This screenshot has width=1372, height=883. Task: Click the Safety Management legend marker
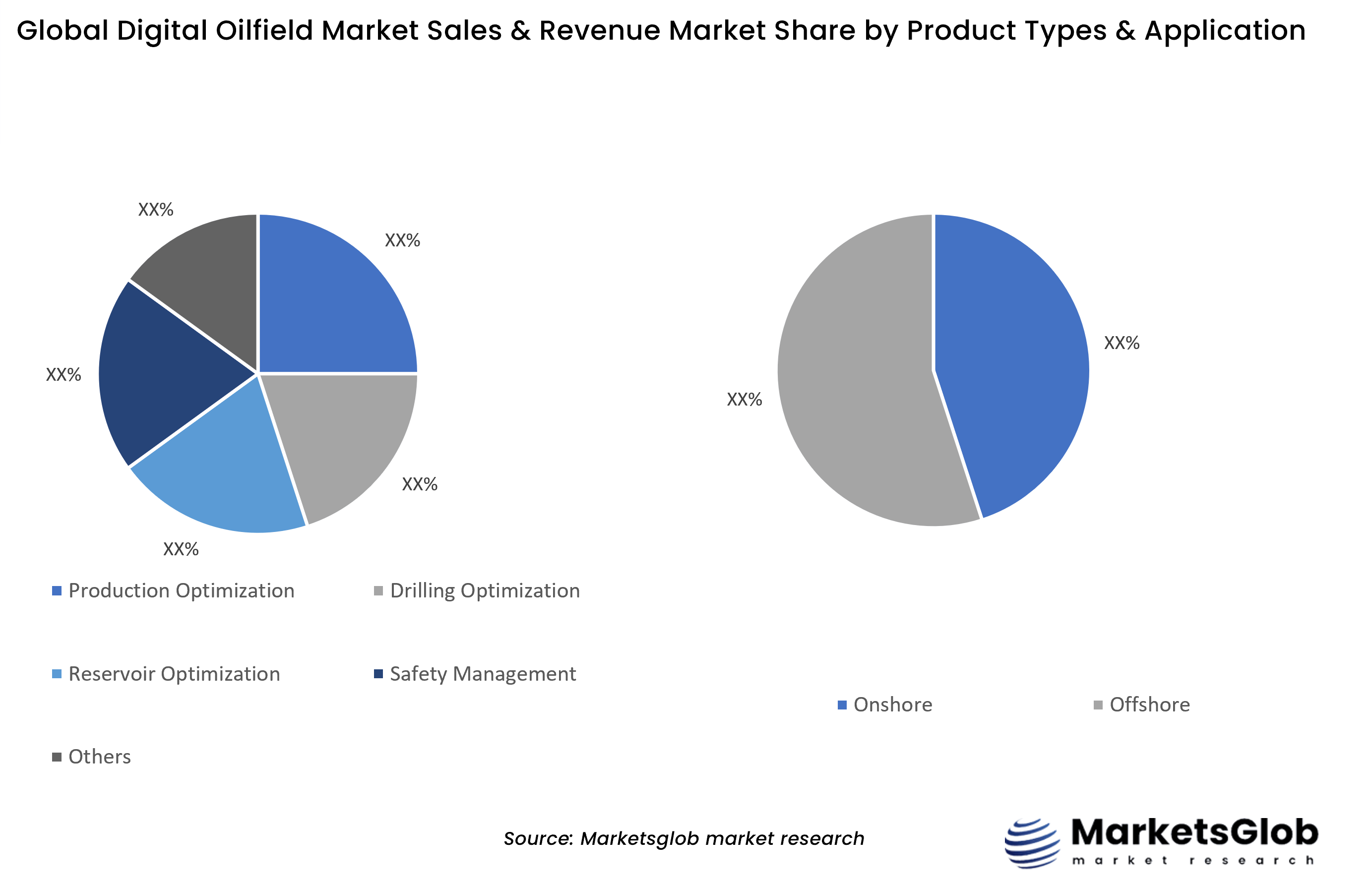(379, 674)
